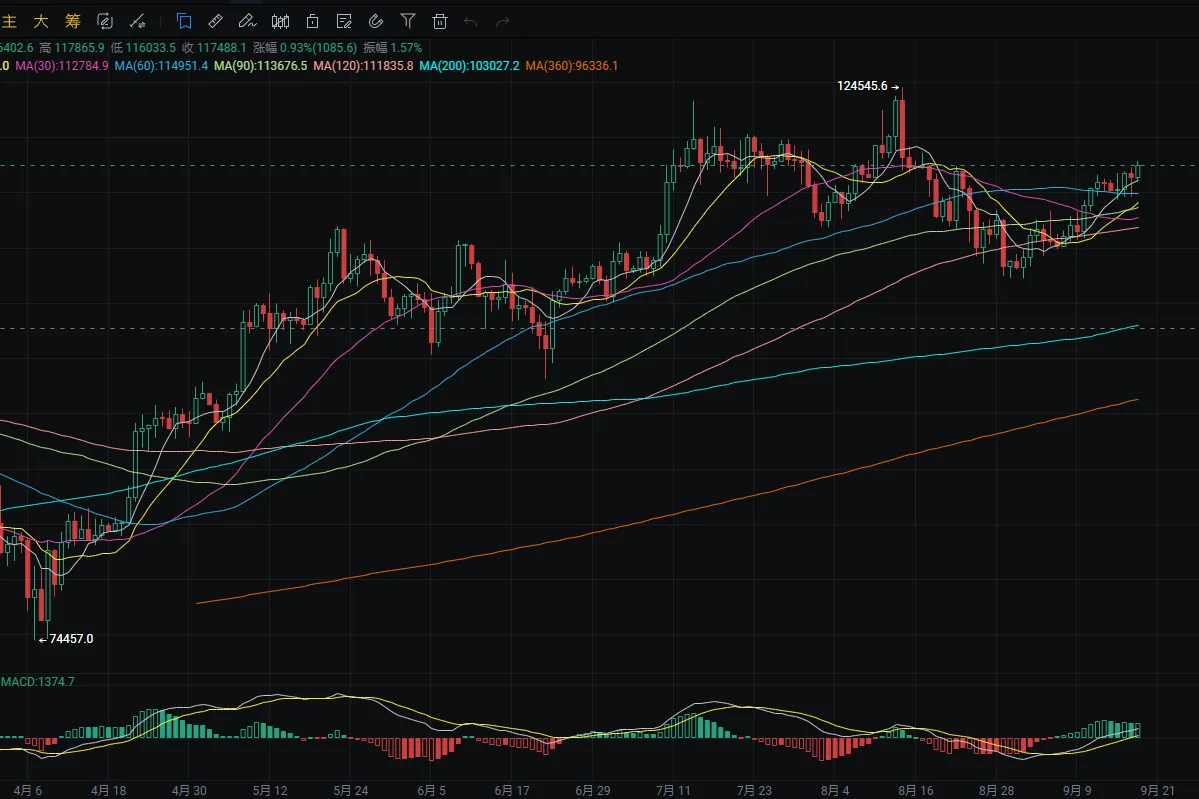Open the note editing tool
This screenshot has height=799, width=1199.
(344, 20)
